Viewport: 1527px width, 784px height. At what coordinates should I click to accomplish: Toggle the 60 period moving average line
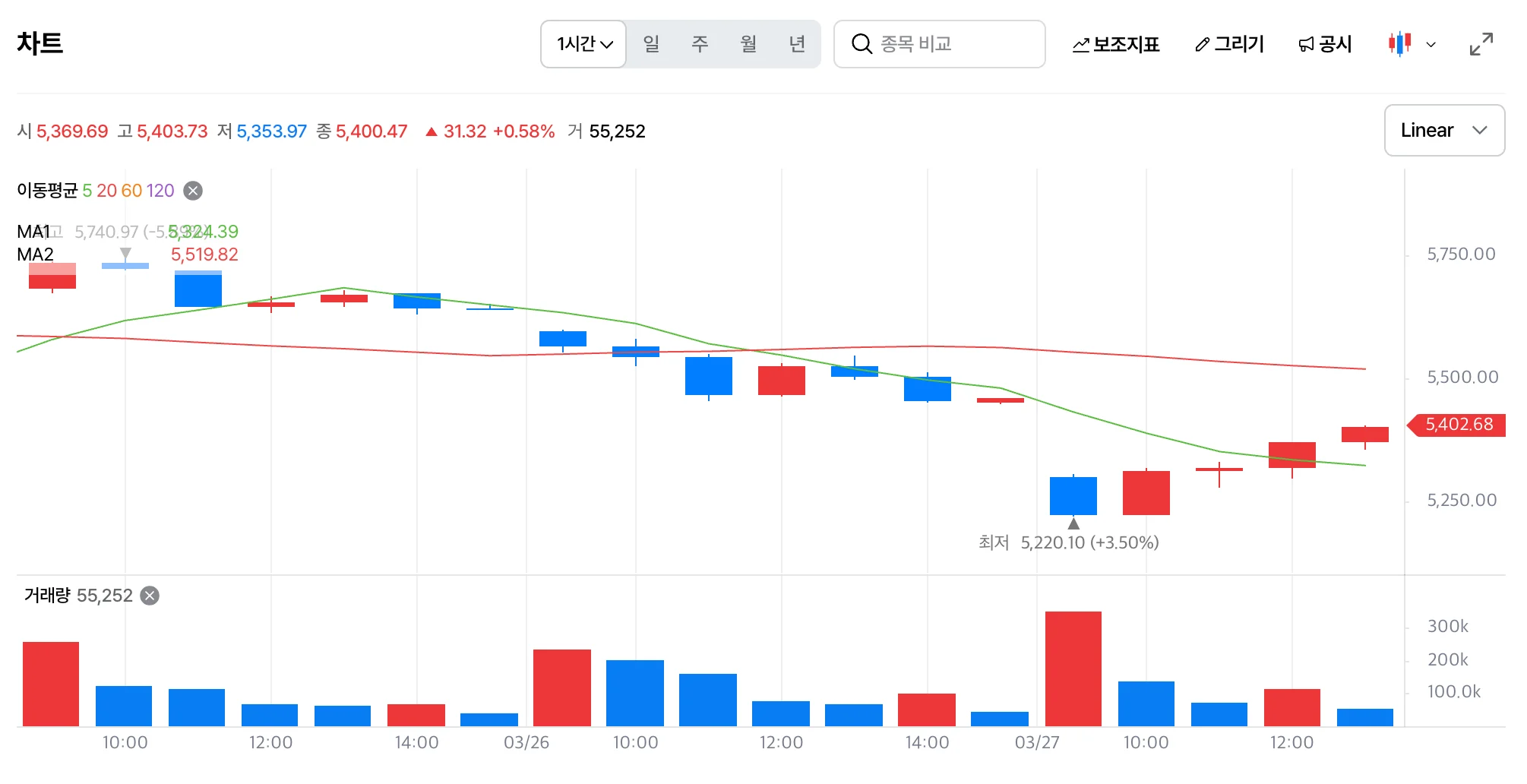[131, 191]
